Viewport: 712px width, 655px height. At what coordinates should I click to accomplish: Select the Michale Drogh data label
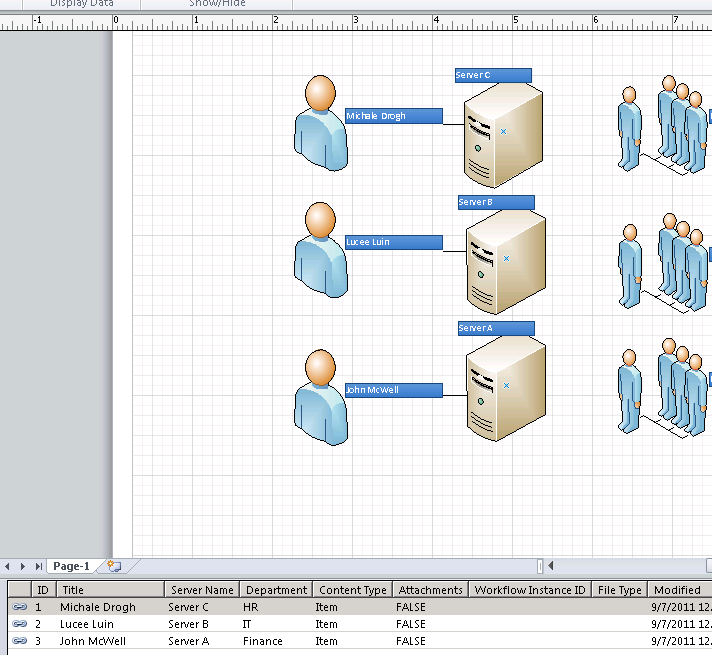click(394, 116)
